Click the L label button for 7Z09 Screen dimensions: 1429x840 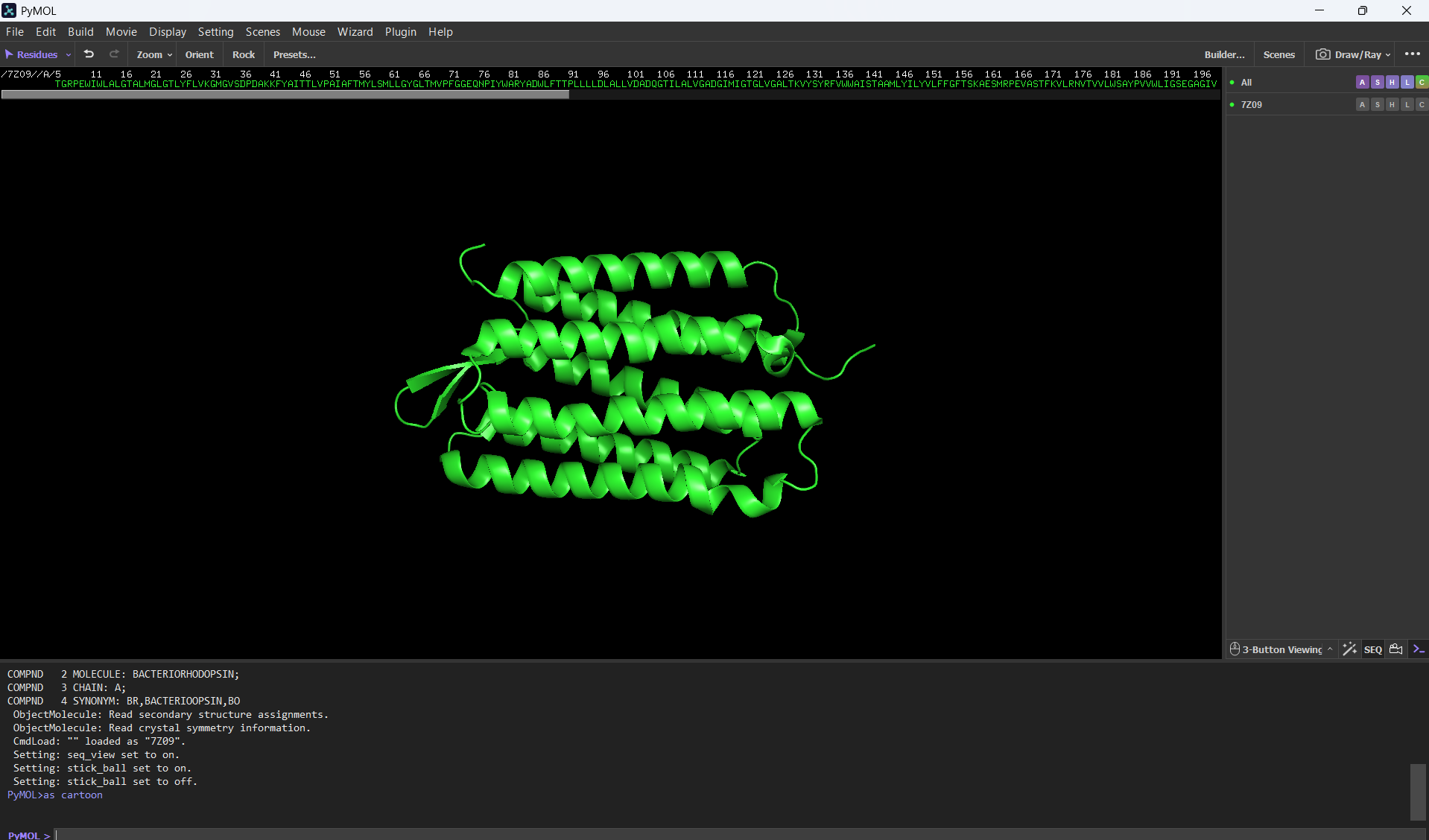click(x=1407, y=105)
